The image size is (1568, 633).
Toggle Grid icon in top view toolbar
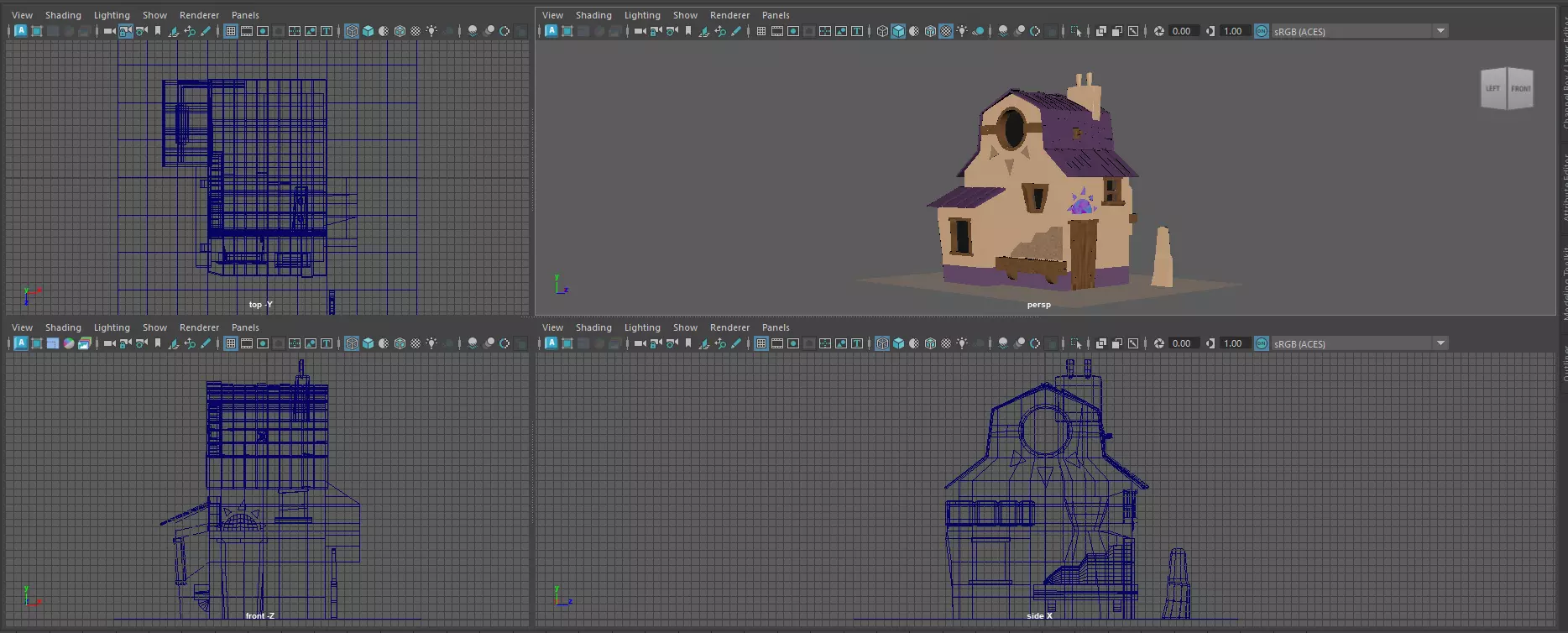coord(231,31)
